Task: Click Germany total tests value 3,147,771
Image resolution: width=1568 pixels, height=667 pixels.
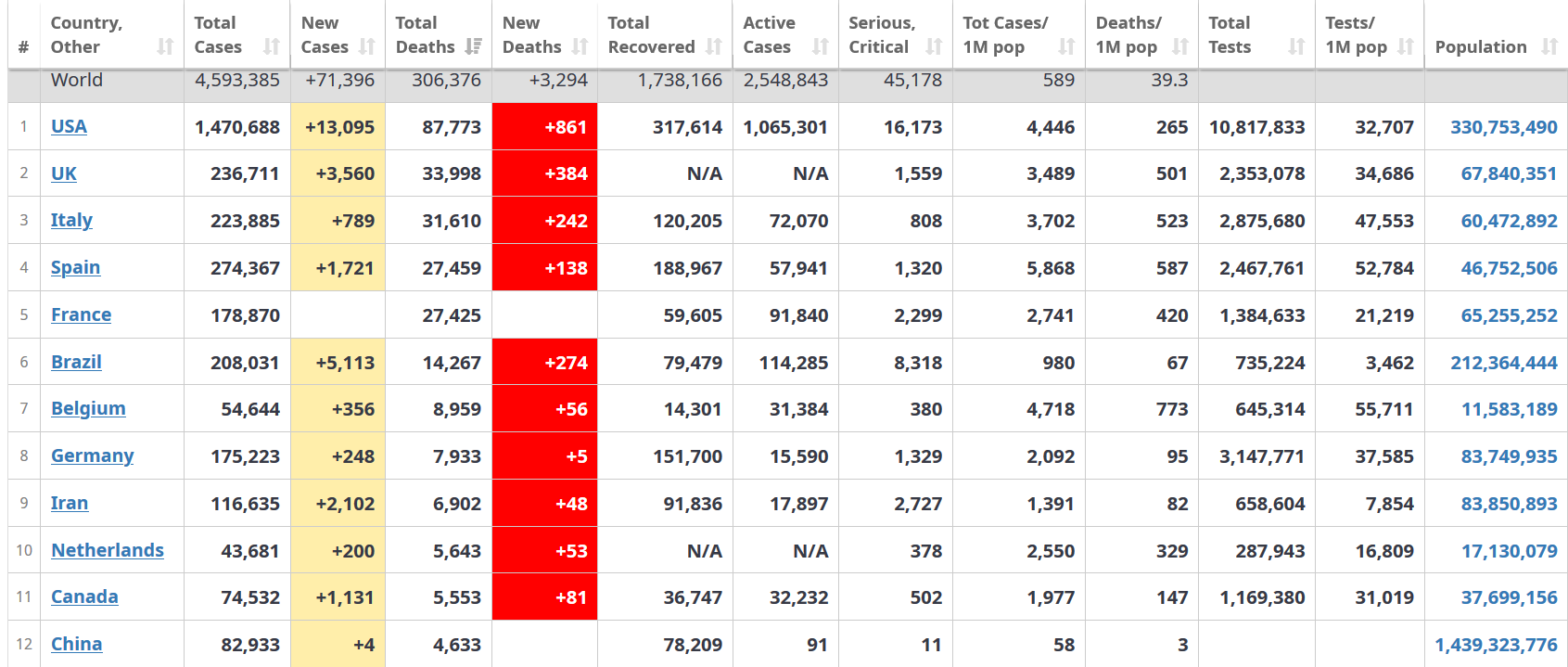Action: (1262, 456)
